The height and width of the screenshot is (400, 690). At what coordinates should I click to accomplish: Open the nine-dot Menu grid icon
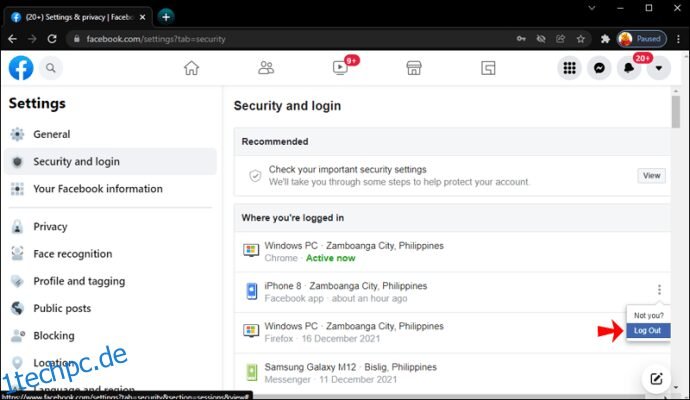point(569,68)
